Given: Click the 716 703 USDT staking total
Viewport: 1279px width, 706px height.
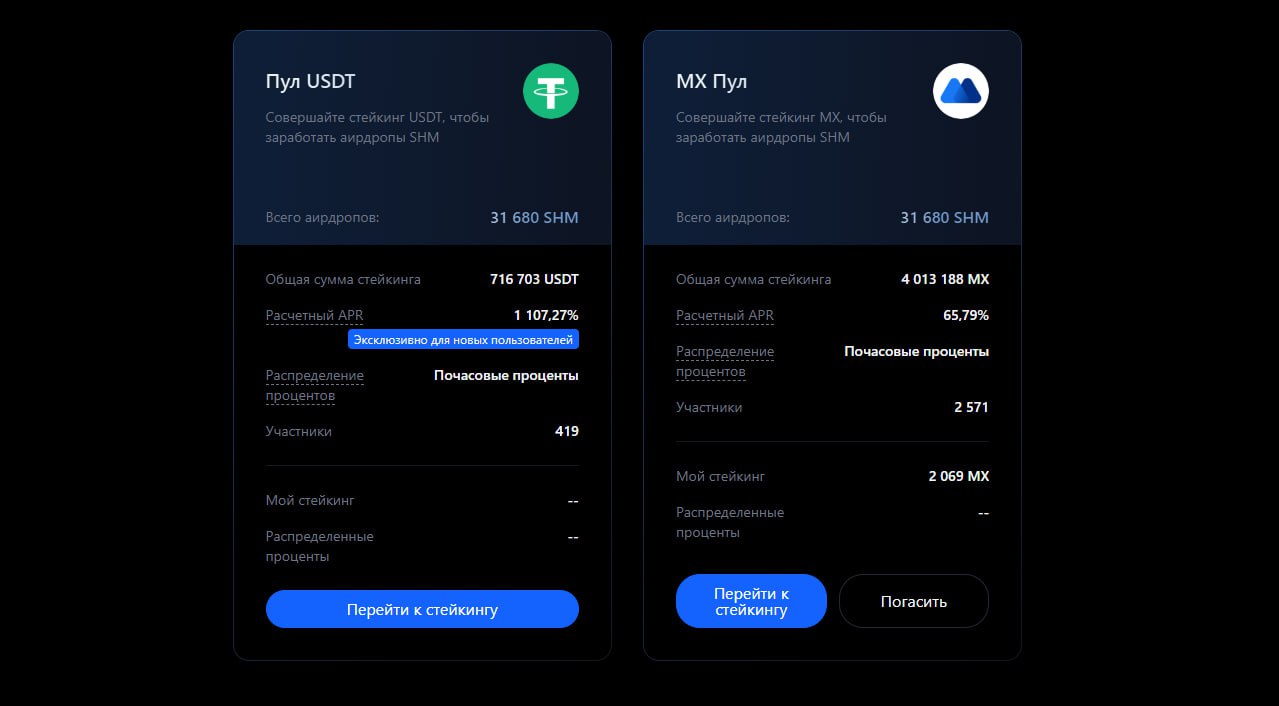Looking at the screenshot, I should (534, 279).
